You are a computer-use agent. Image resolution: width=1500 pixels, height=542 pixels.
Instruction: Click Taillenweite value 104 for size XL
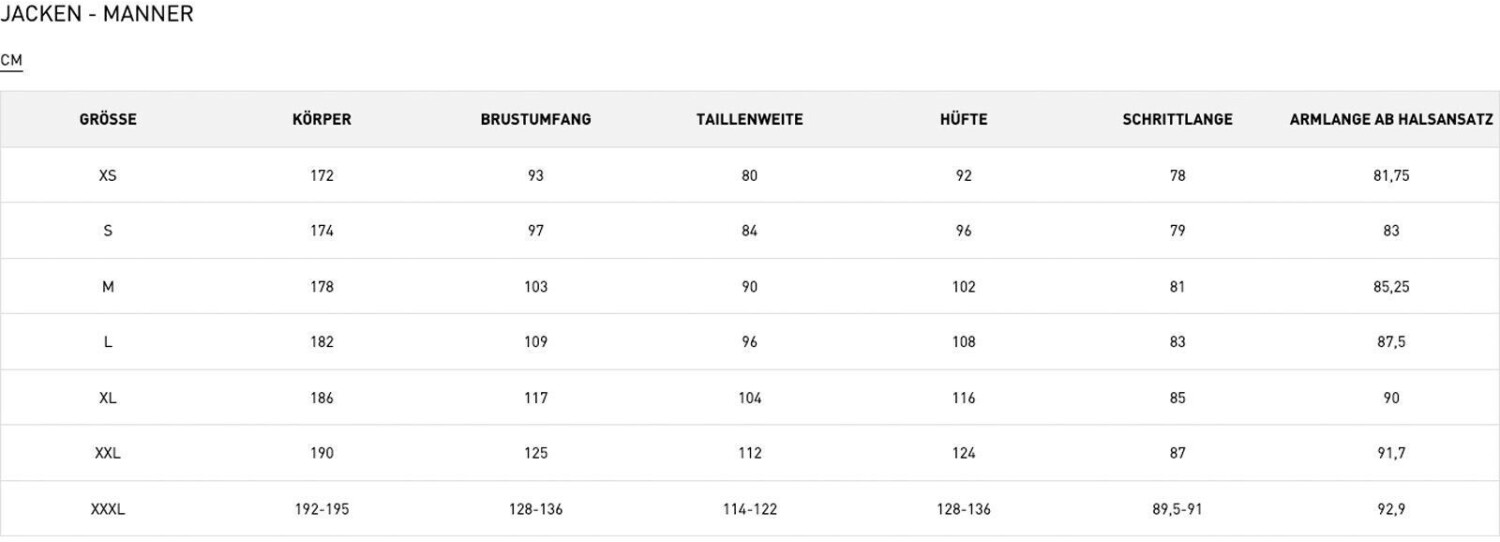(750, 398)
